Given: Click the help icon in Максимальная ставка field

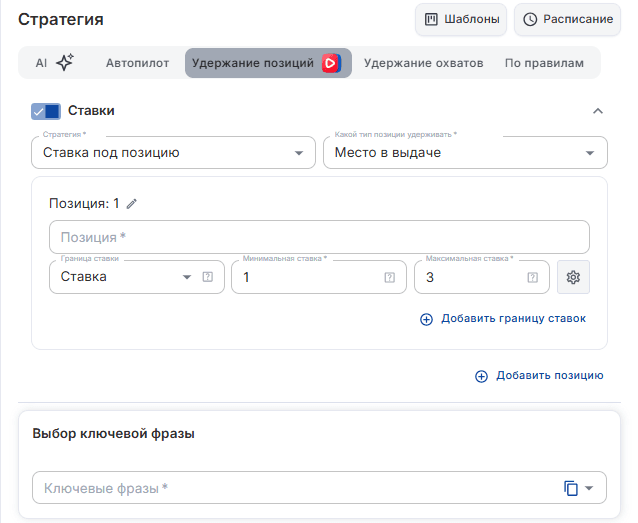Looking at the screenshot, I should tap(532, 278).
